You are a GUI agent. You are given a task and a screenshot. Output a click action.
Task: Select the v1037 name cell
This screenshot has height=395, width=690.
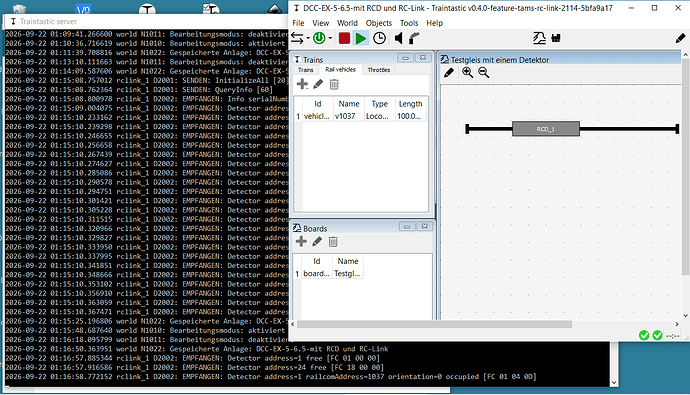(349, 116)
